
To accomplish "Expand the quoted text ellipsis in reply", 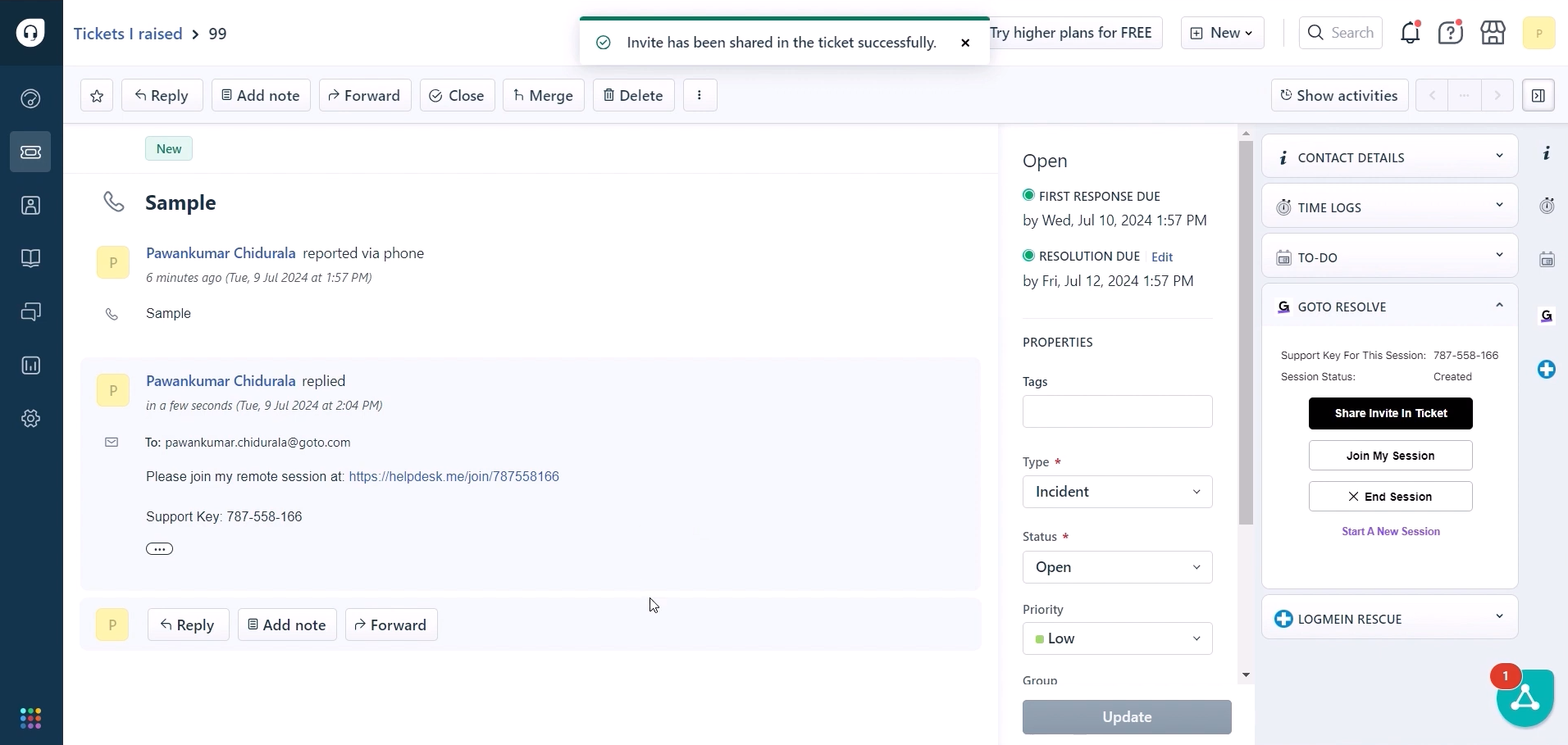I will click(159, 549).
